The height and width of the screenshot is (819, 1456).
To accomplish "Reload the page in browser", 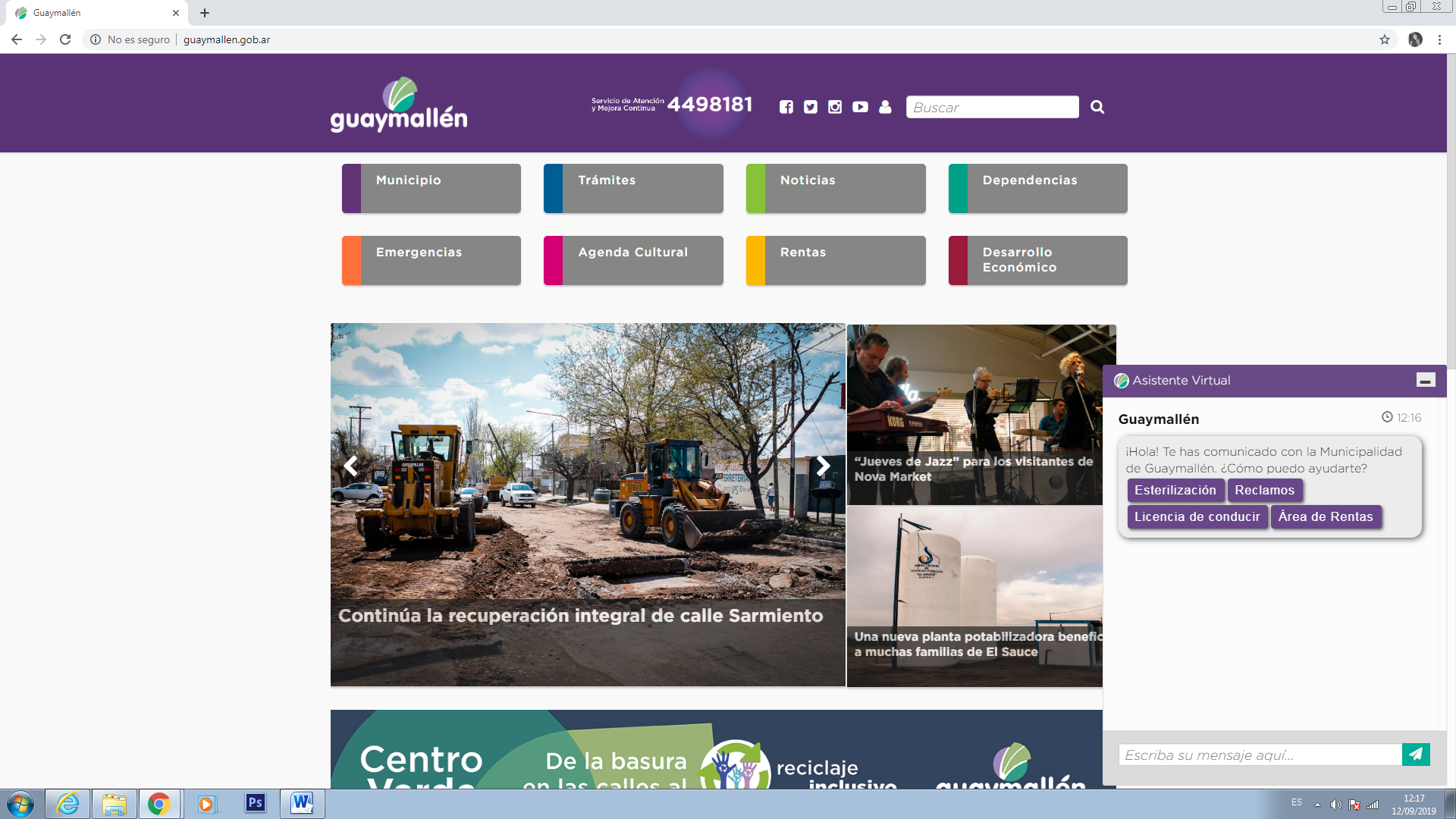I will point(65,39).
